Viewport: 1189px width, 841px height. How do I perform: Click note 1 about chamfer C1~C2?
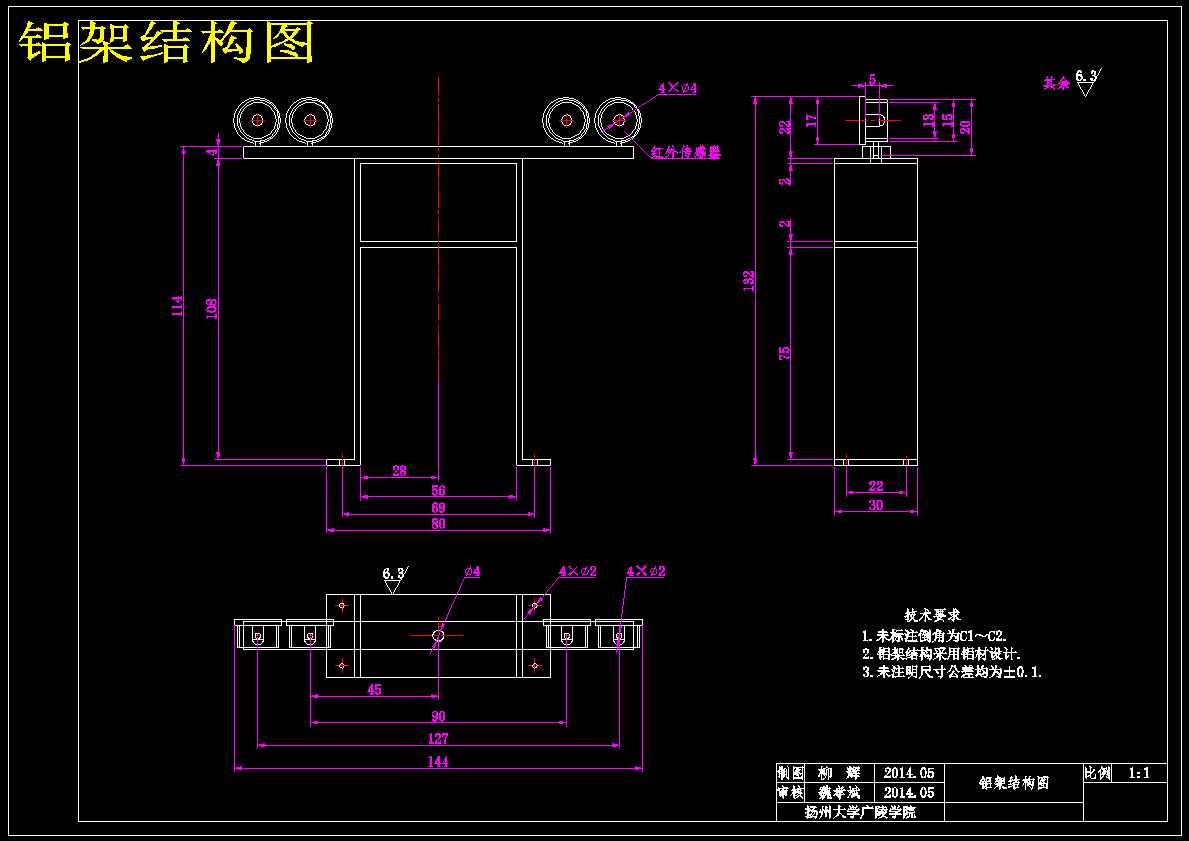click(934, 635)
